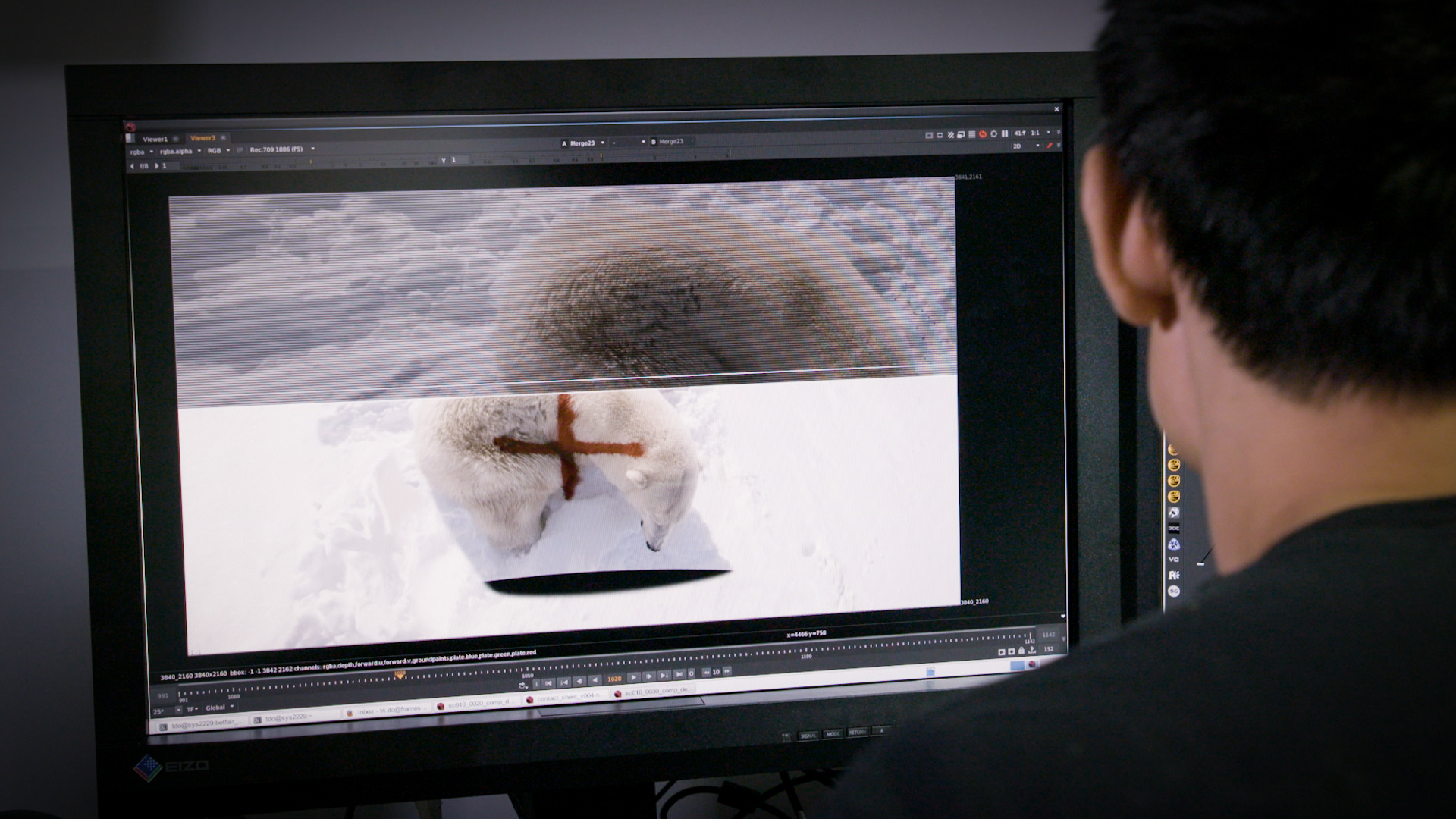Jump to the last frame button
This screenshot has width=1456, height=819.
point(679,674)
